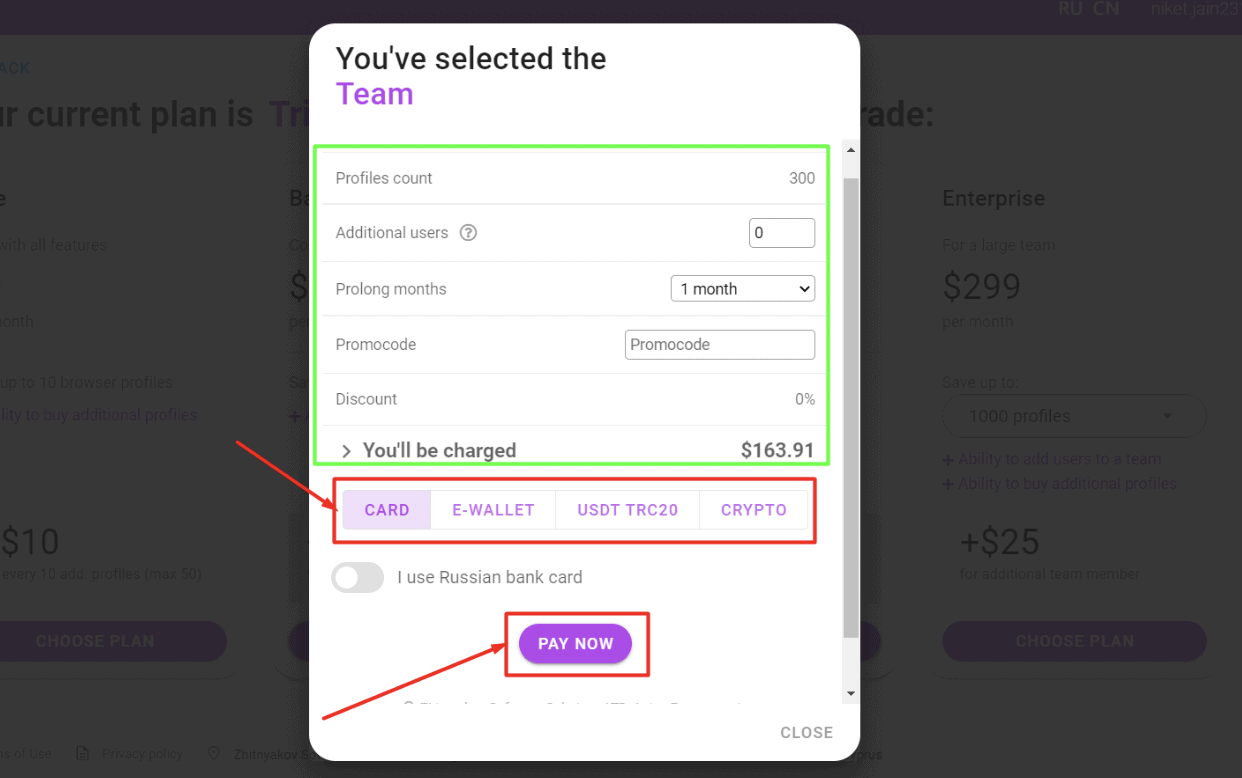
Task: Click the help icon beside Additional users
Action: click(x=468, y=233)
